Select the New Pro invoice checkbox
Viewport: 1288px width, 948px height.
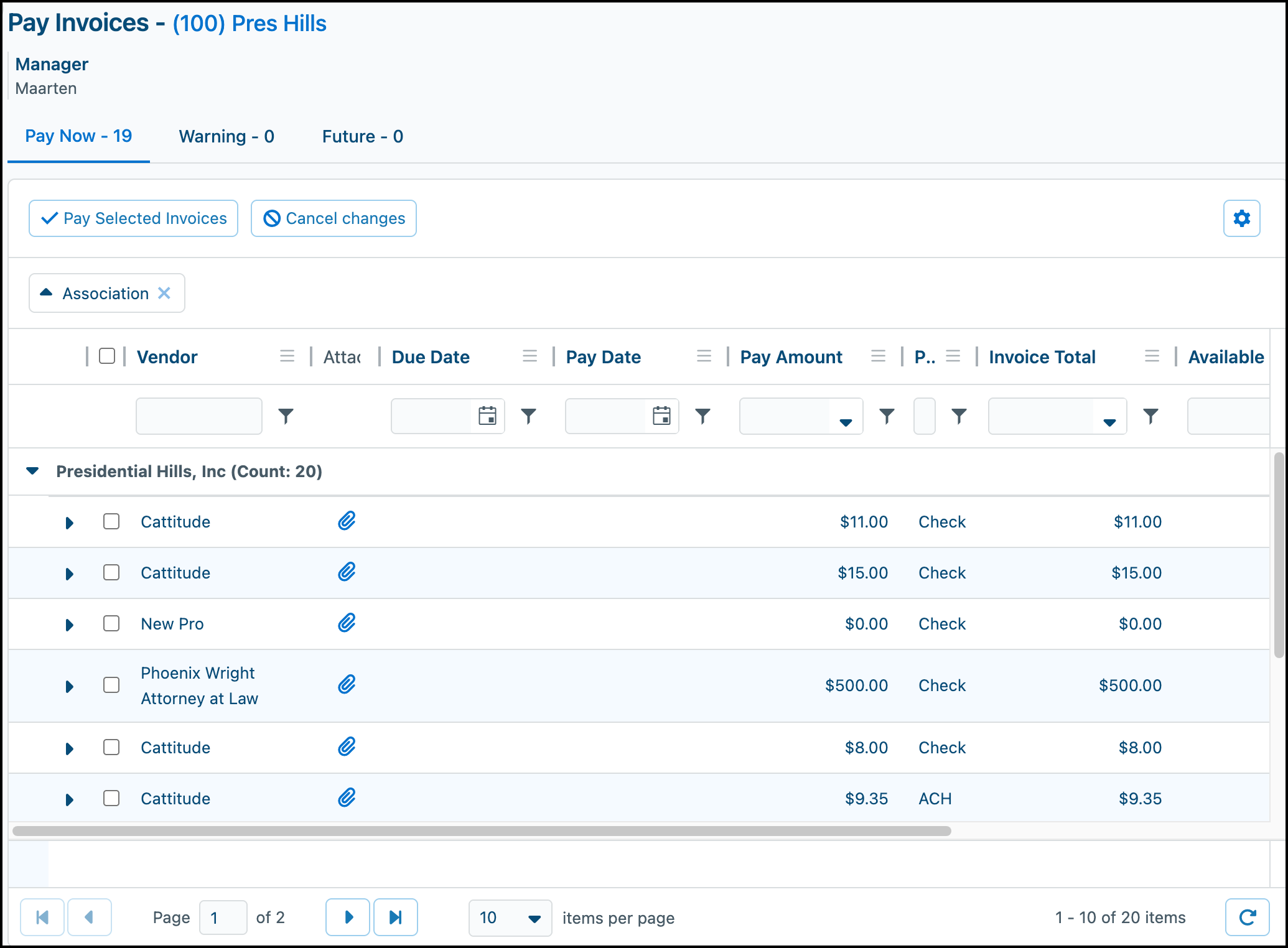[x=111, y=623]
